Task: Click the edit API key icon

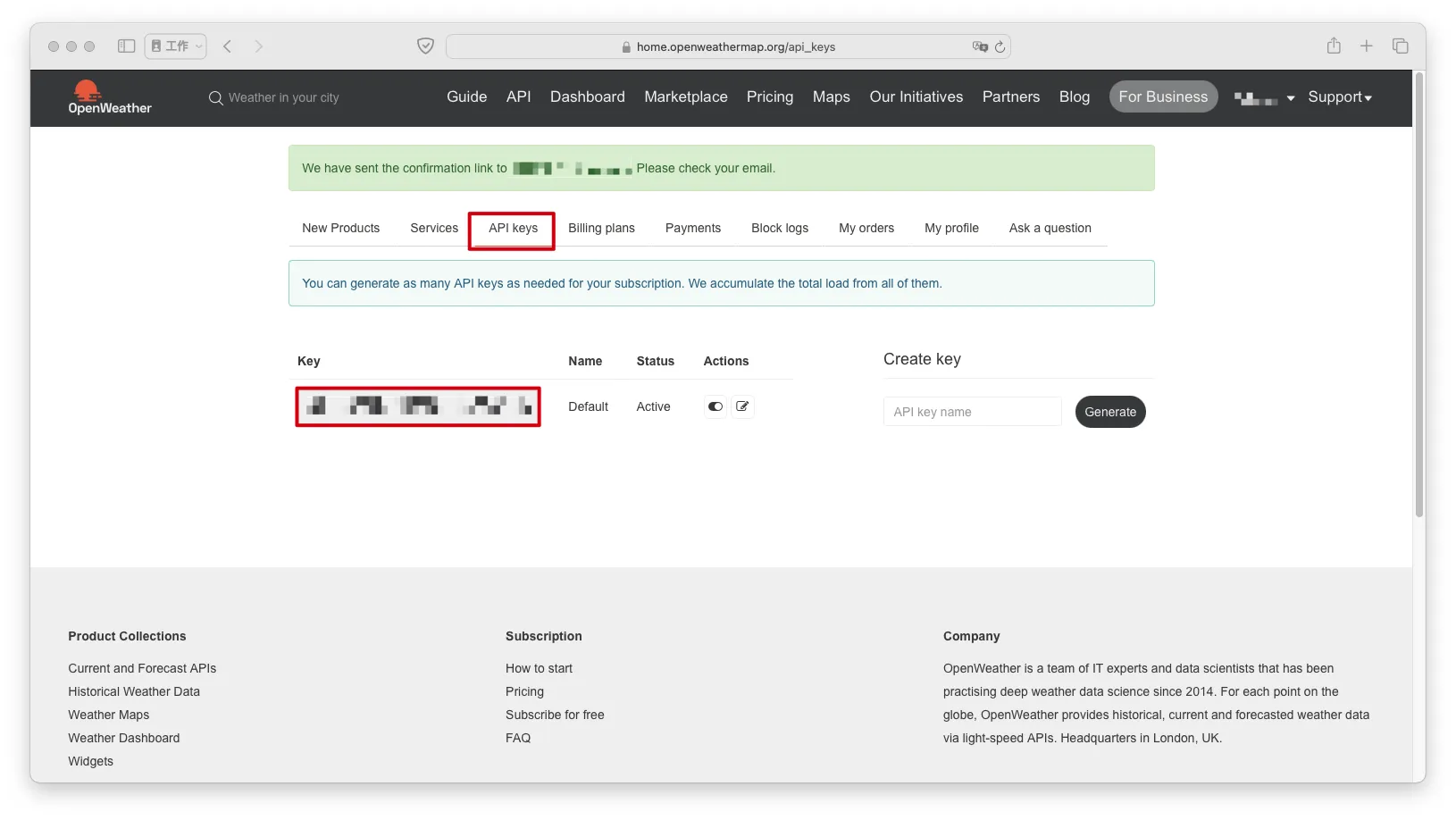Action: pyautogui.click(x=742, y=406)
